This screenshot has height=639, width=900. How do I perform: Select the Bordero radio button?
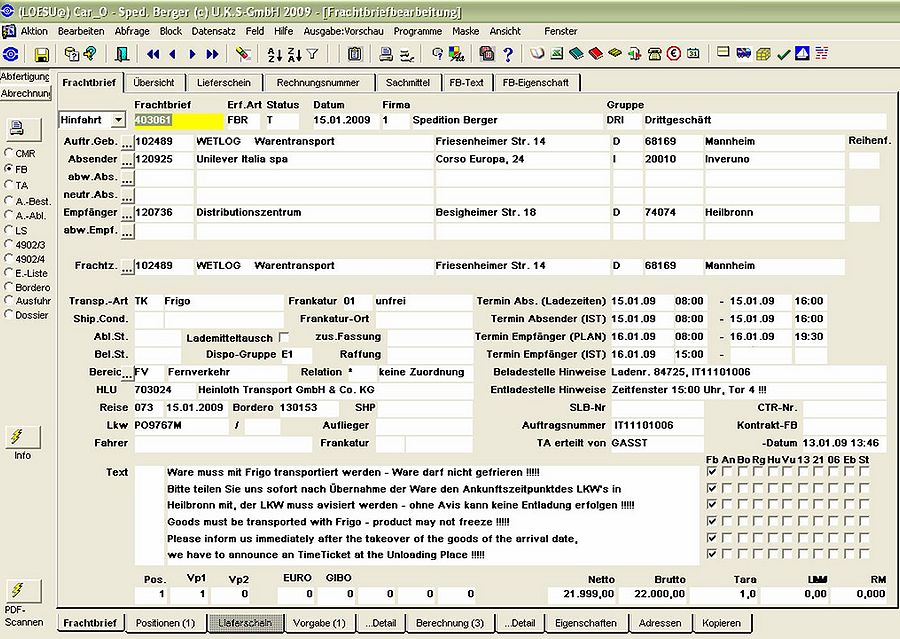pyautogui.click(x=9, y=287)
